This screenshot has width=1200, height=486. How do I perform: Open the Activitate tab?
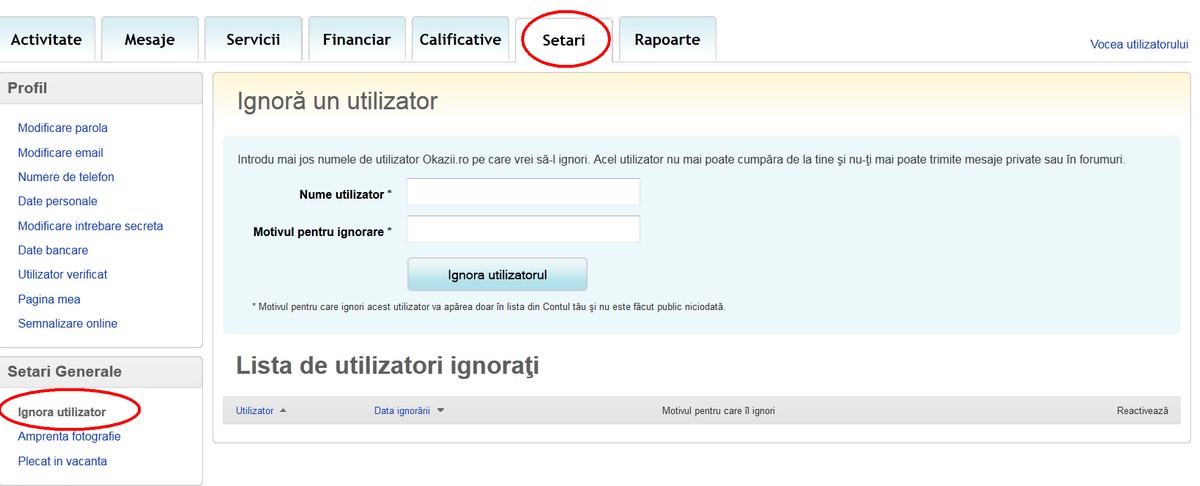tap(46, 40)
